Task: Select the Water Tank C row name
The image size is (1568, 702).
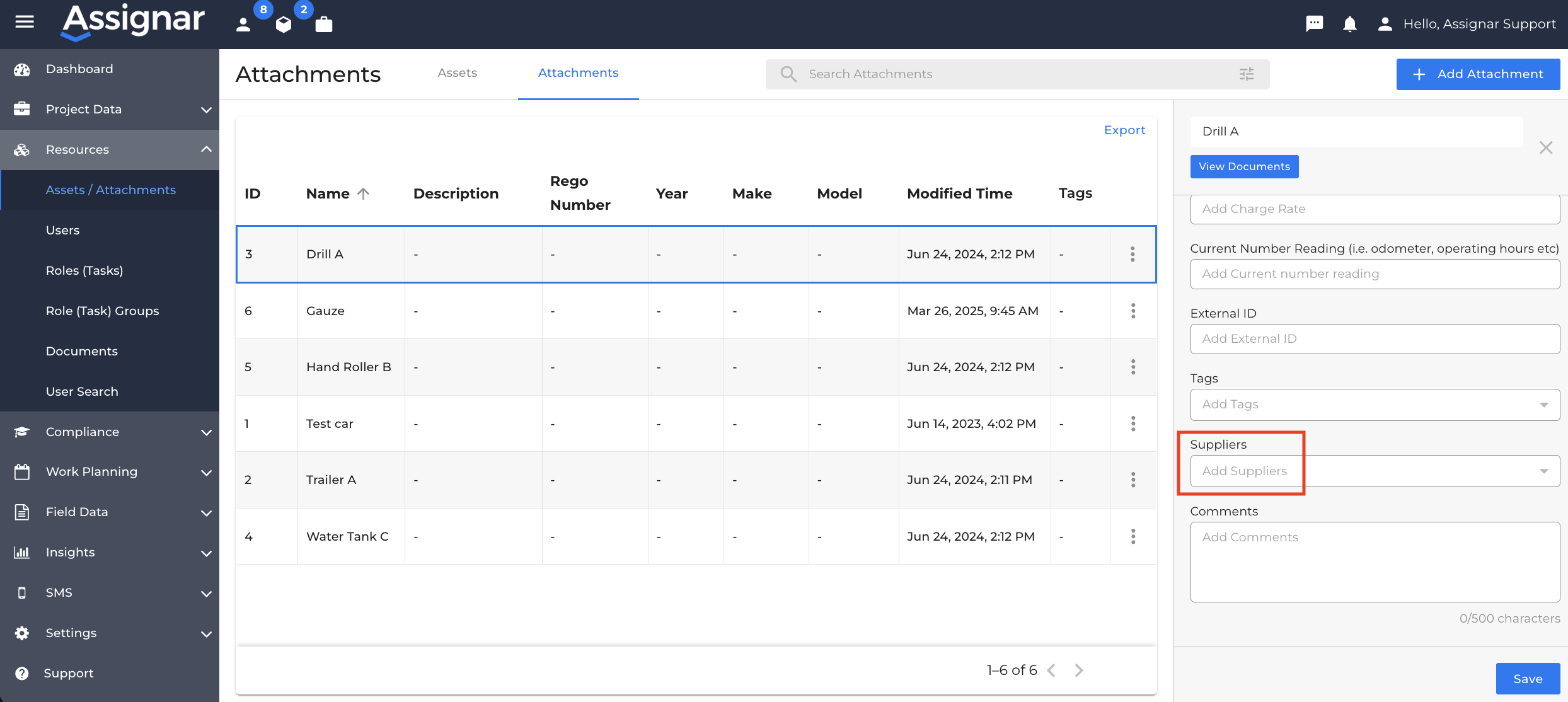Action: (x=347, y=536)
